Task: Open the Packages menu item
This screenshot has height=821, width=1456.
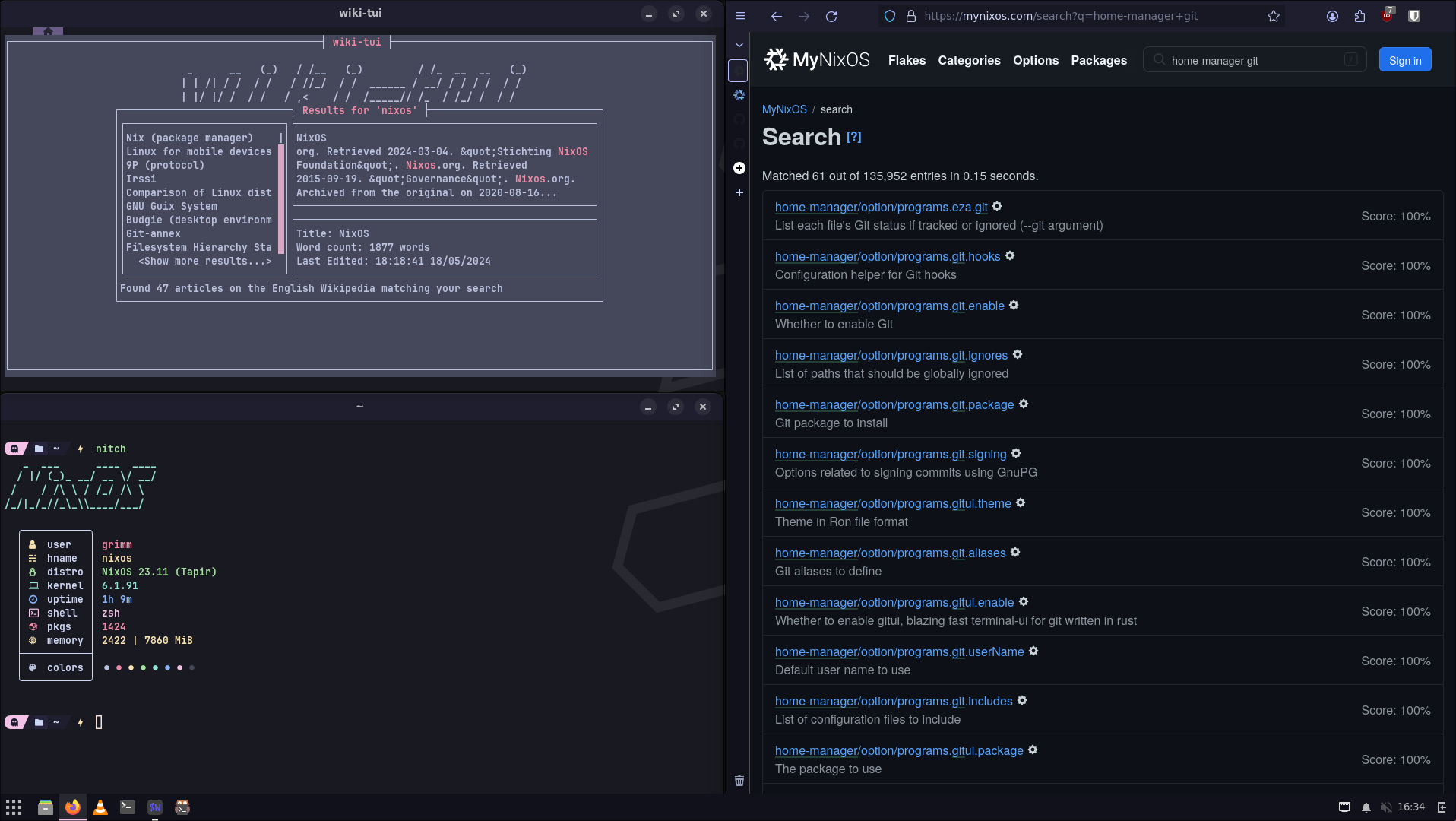Action: pyautogui.click(x=1099, y=60)
